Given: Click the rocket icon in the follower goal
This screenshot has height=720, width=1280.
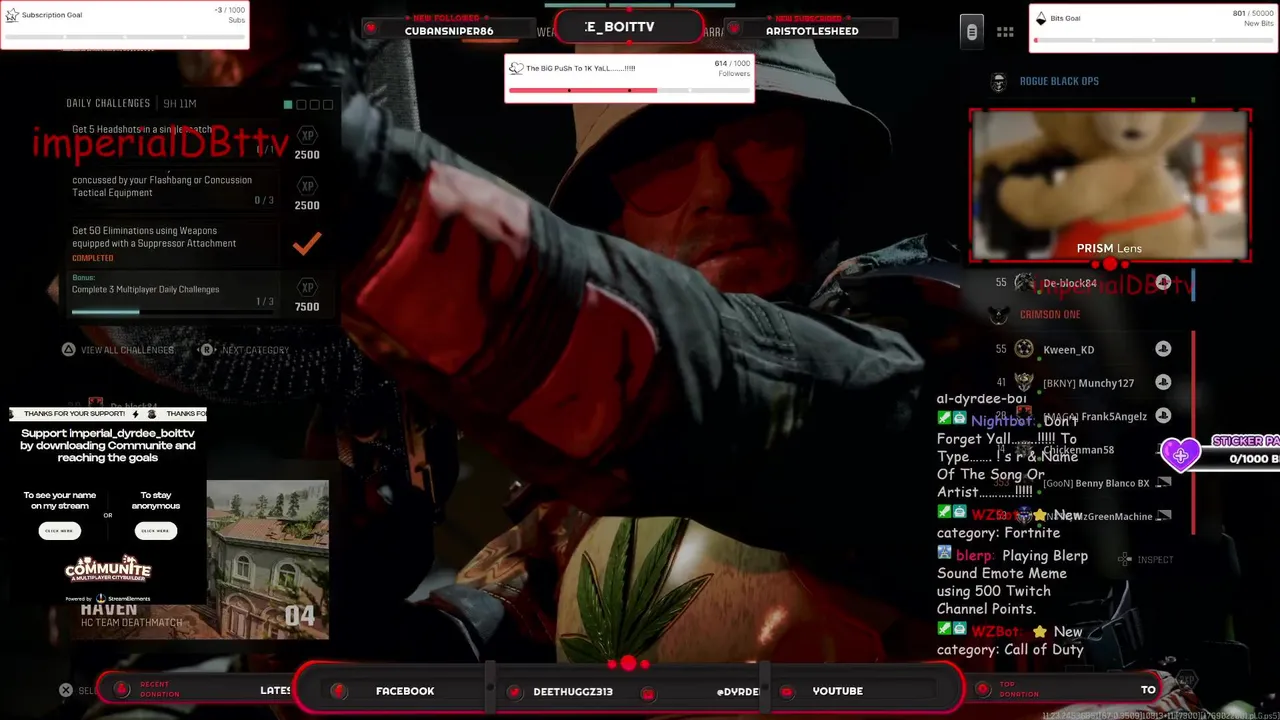Looking at the screenshot, I should click(516, 68).
